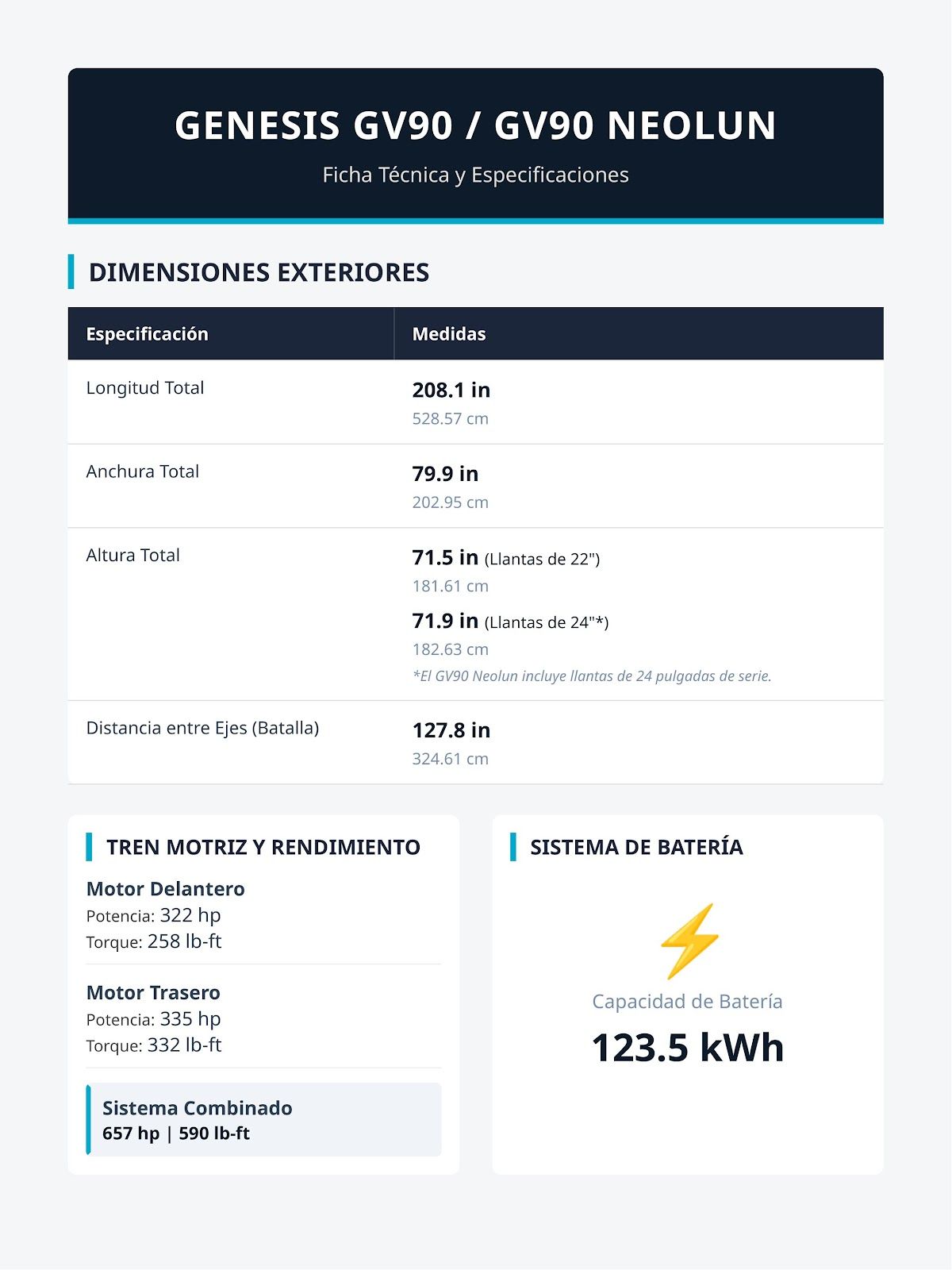Viewport: 952px width, 1270px height.
Task: Select the Ficha Técnica y Especificaciones subtitle
Action: click(475, 175)
